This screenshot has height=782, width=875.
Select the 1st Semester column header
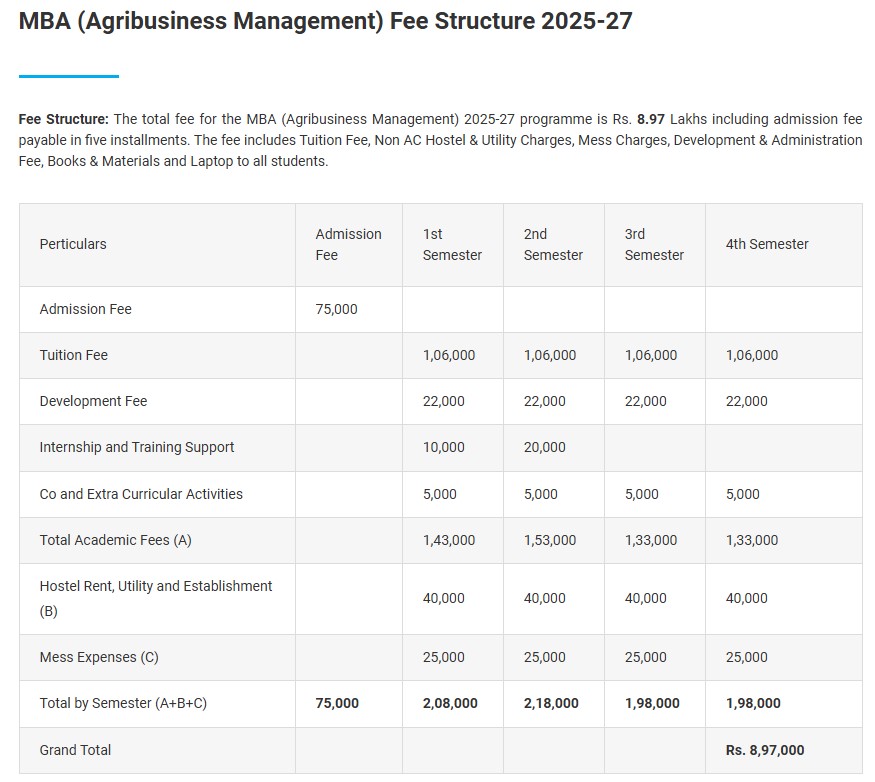[452, 244]
